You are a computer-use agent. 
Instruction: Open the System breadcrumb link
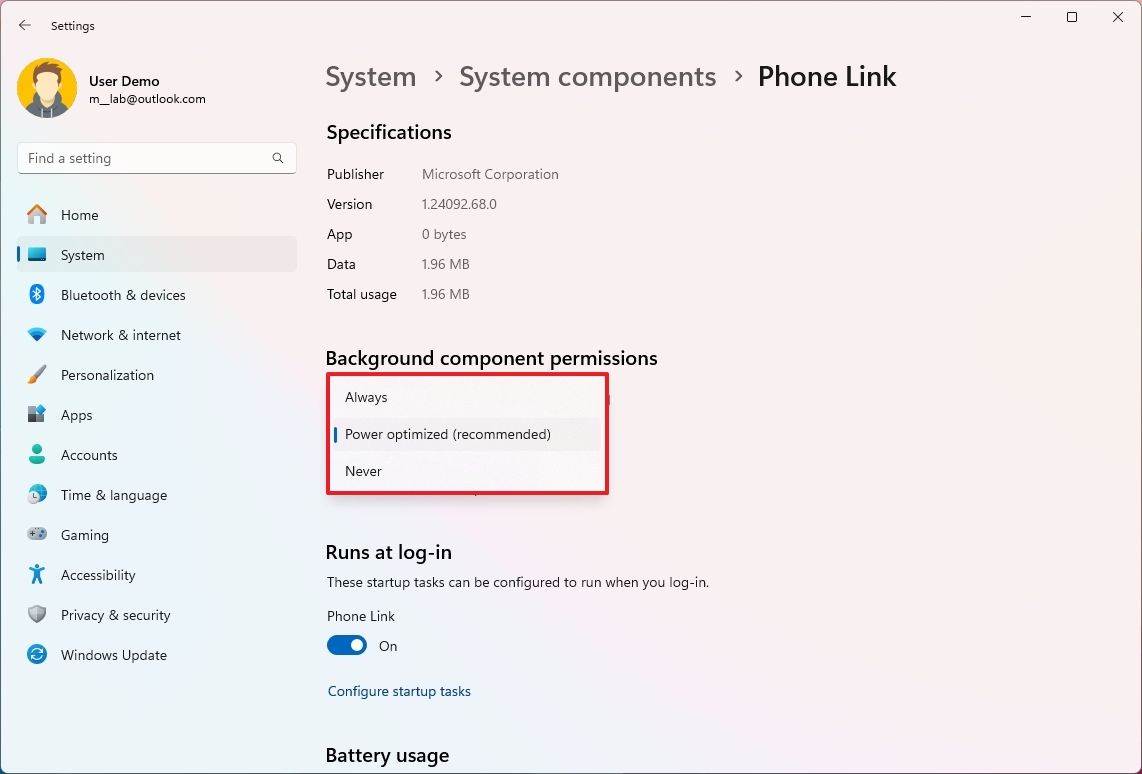click(370, 76)
